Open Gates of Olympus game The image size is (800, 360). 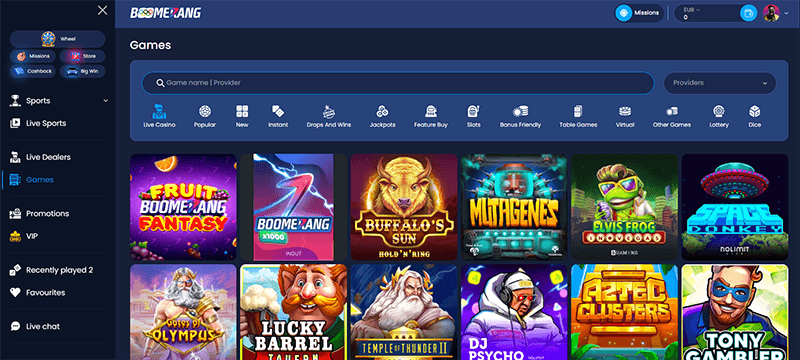tap(183, 312)
